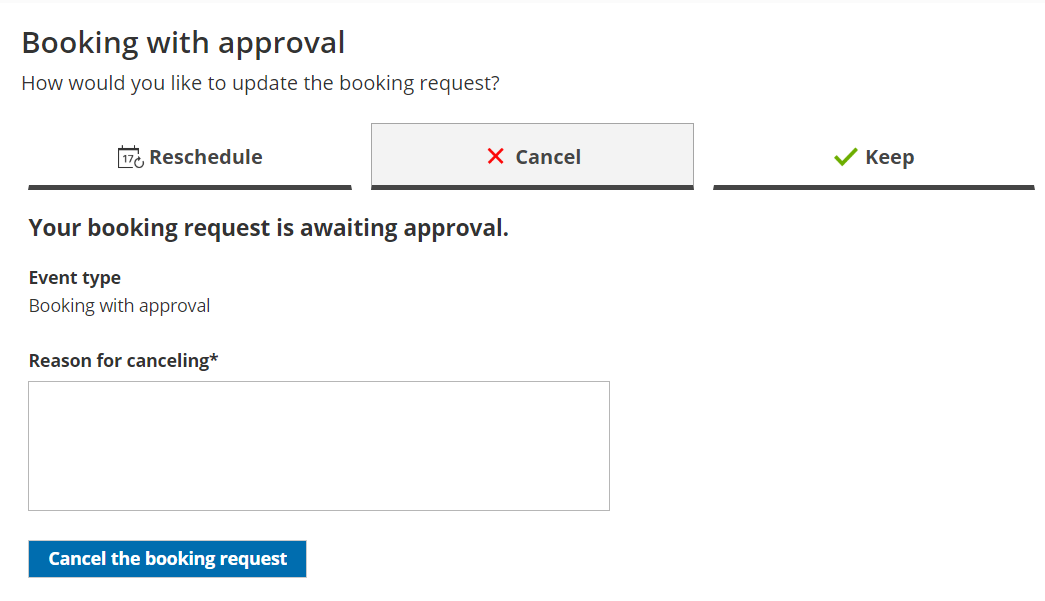Click the dark underline bar beneath Keep

click(x=873, y=187)
